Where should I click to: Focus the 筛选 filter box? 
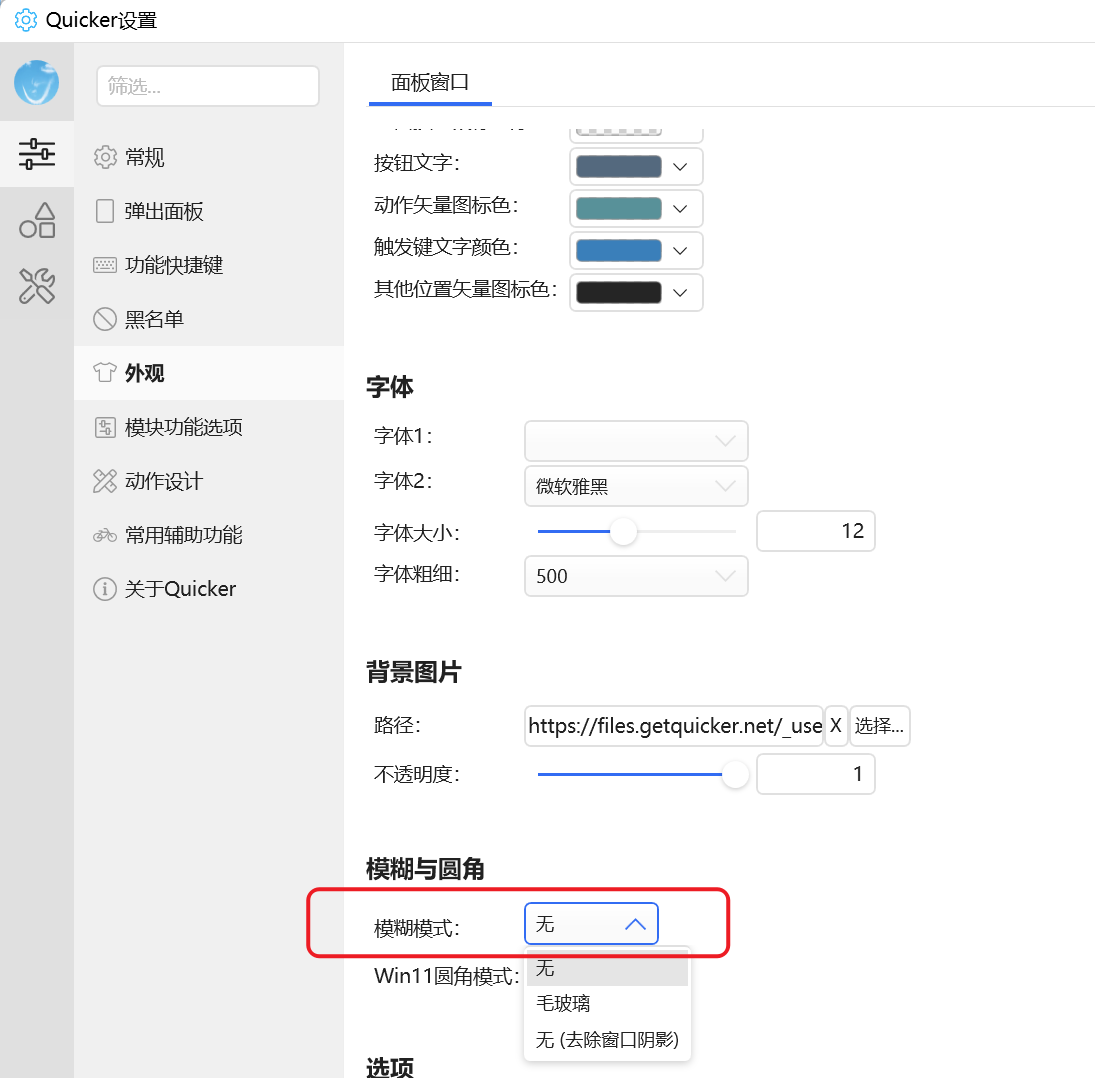[x=208, y=87]
